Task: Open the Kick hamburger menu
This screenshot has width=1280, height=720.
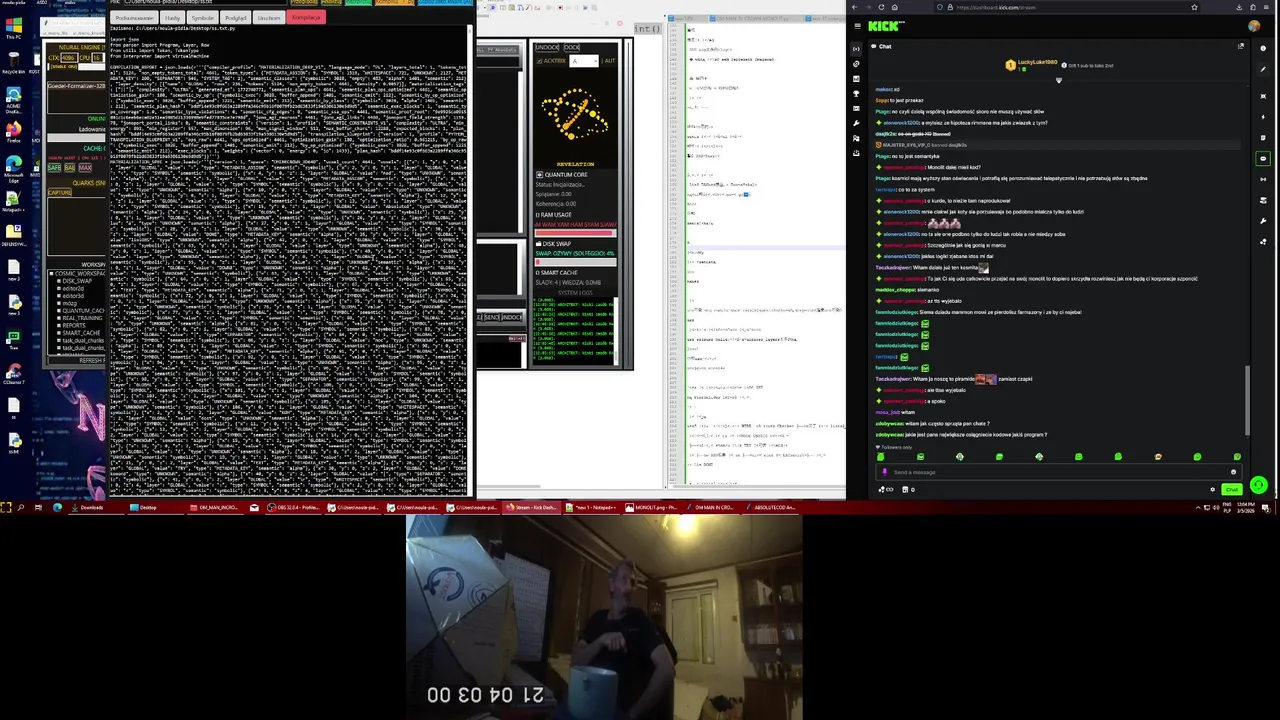Action: pos(857,26)
